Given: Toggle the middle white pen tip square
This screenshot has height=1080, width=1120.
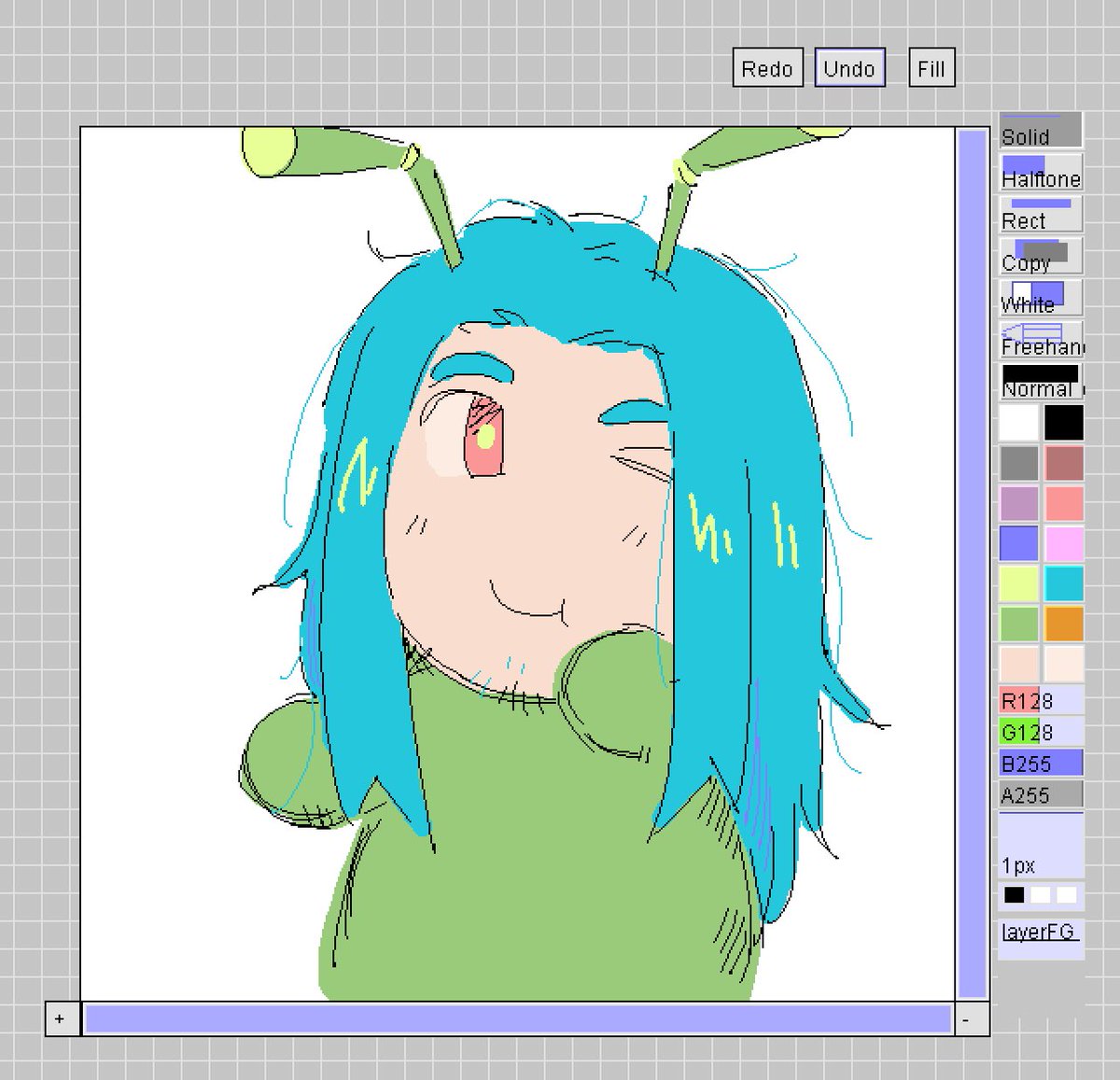Looking at the screenshot, I should coord(1039,894).
